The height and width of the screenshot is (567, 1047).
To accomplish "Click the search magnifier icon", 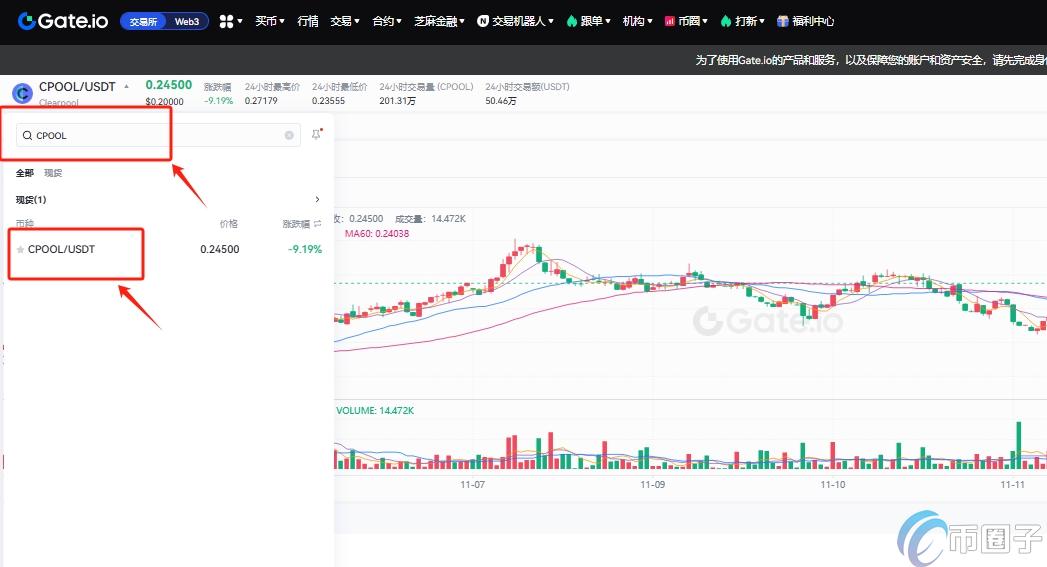I will click(x=27, y=135).
